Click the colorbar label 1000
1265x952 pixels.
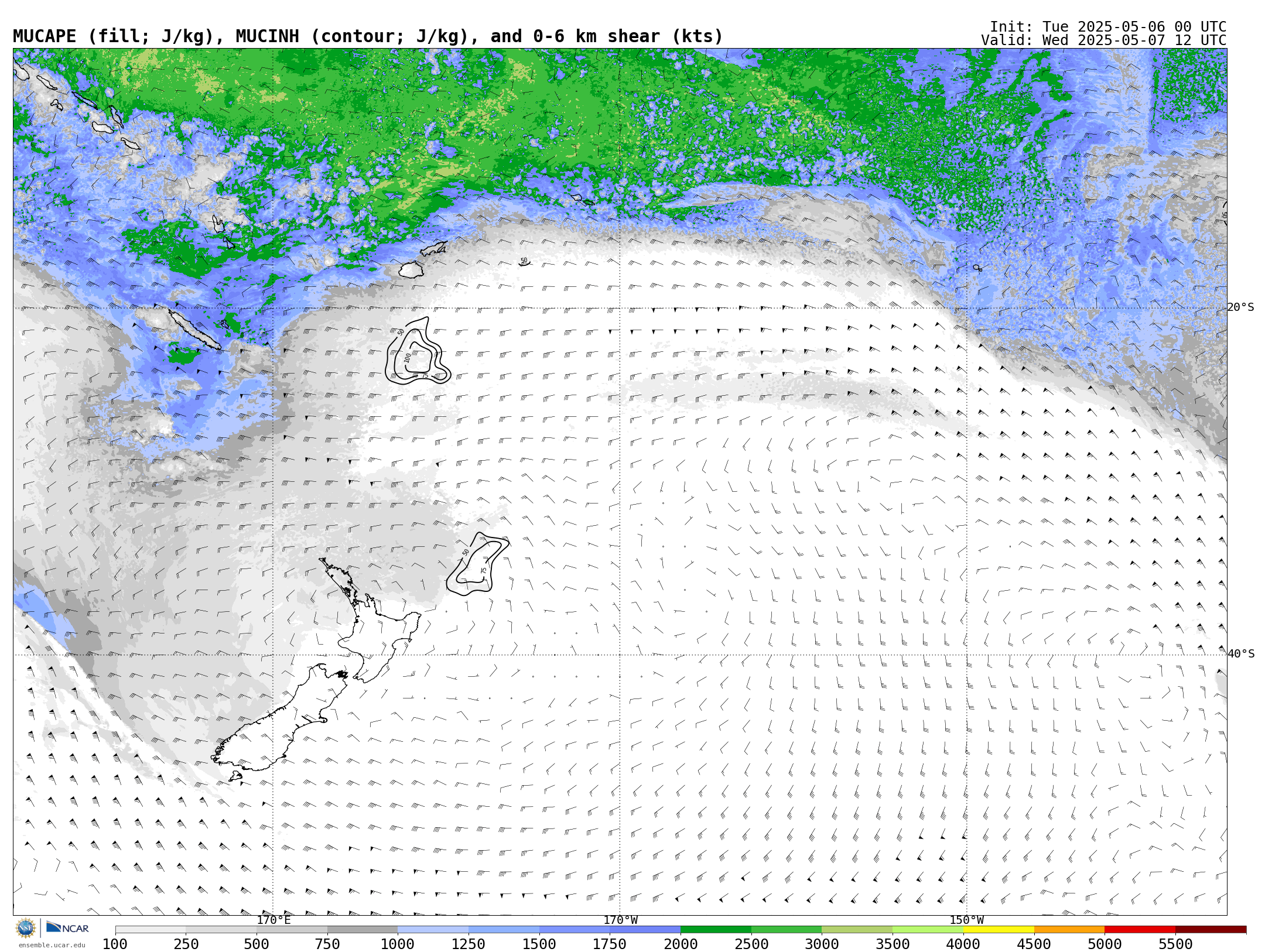click(398, 944)
